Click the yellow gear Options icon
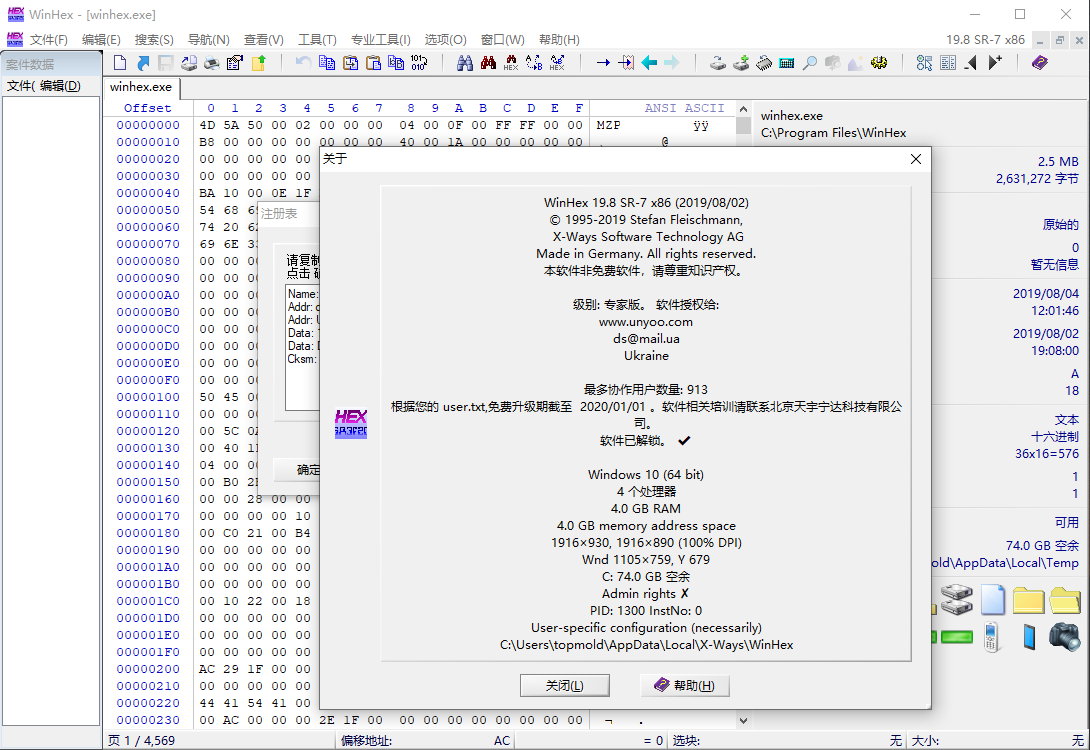Image resolution: width=1090 pixels, height=750 pixels. tap(879, 63)
